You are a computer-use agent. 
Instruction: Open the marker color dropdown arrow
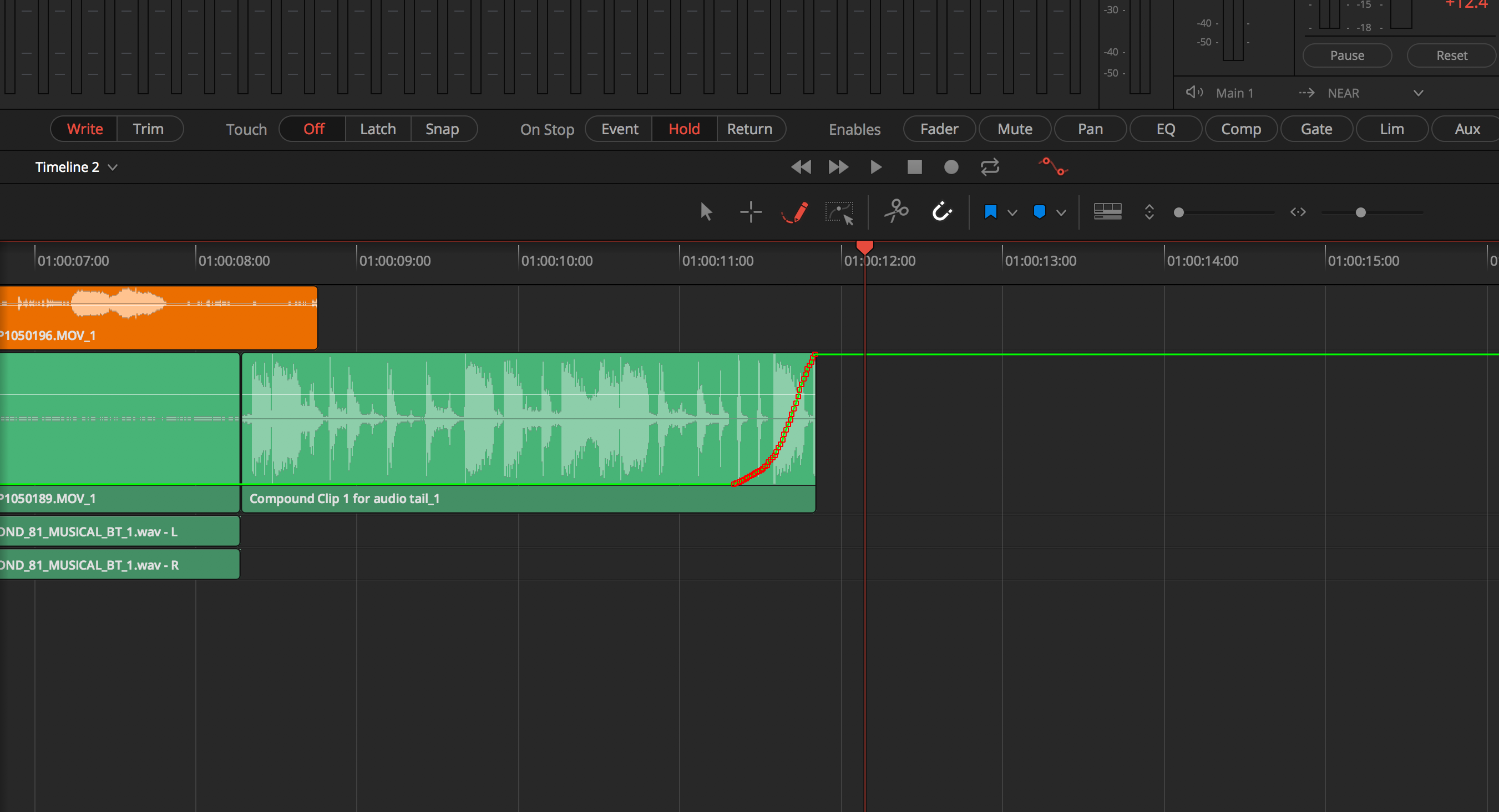point(1061,213)
